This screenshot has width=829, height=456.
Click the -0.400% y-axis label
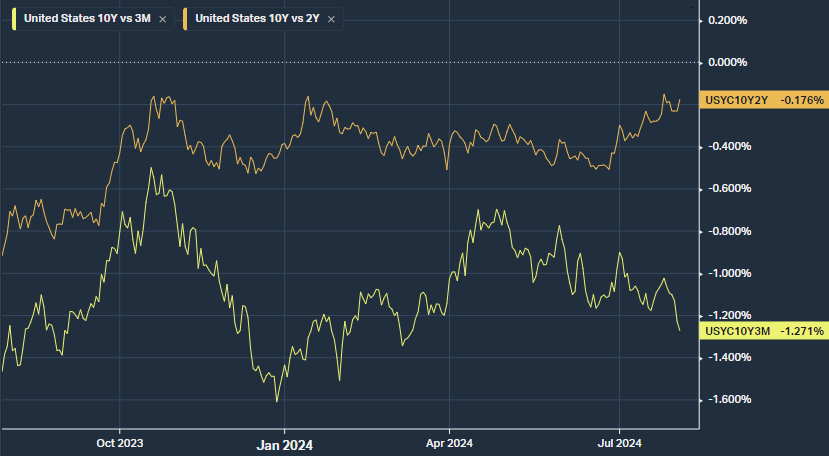point(727,147)
